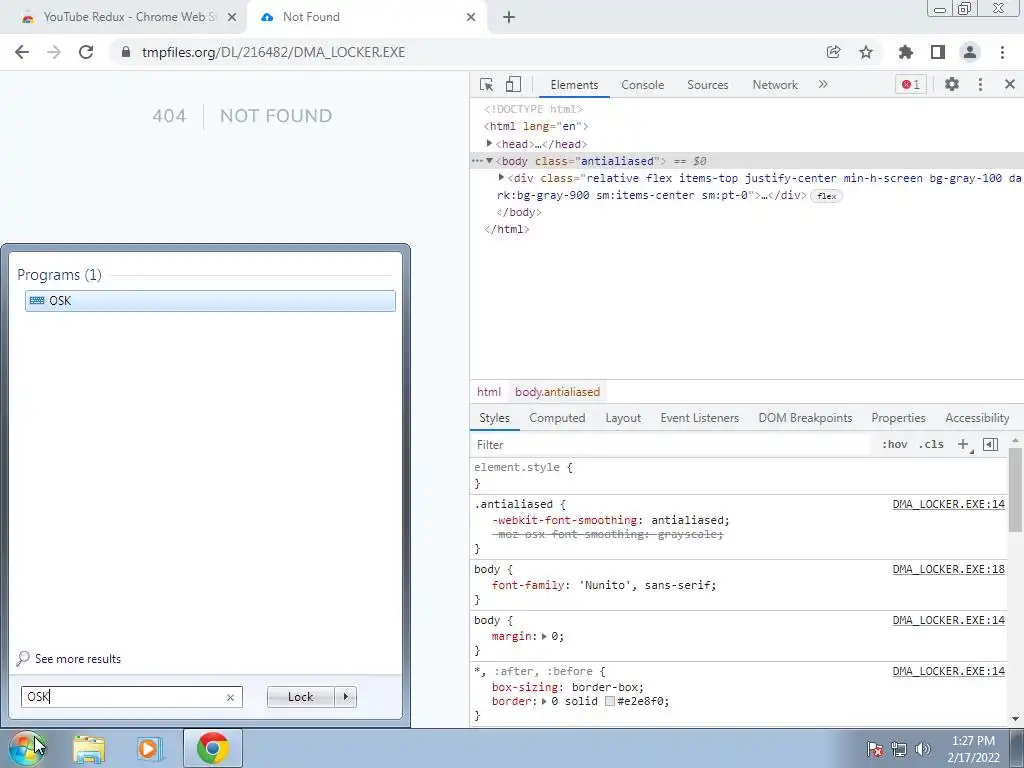This screenshot has height=768, width=1024.
Task: Open the Accessibility tab
Action: pos(977,418)
